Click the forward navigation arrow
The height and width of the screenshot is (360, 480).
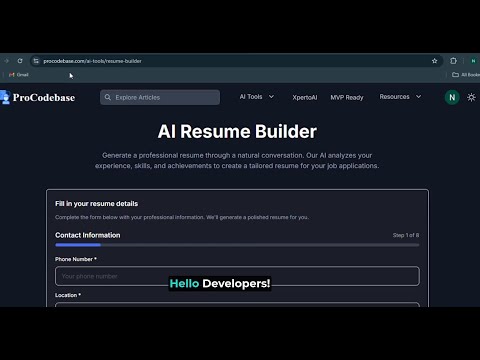coord(6,61)
